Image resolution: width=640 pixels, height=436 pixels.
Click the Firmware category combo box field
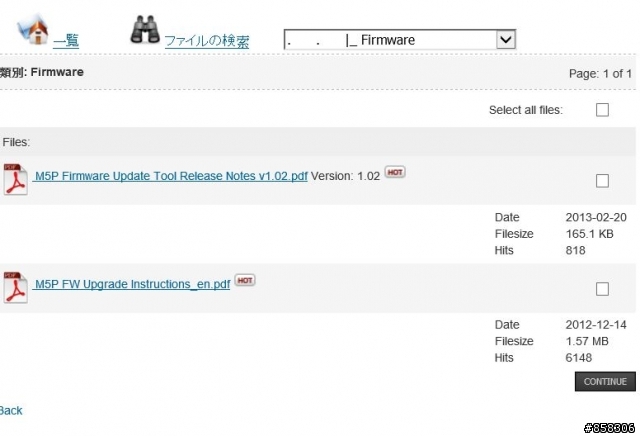coord(400,40)
